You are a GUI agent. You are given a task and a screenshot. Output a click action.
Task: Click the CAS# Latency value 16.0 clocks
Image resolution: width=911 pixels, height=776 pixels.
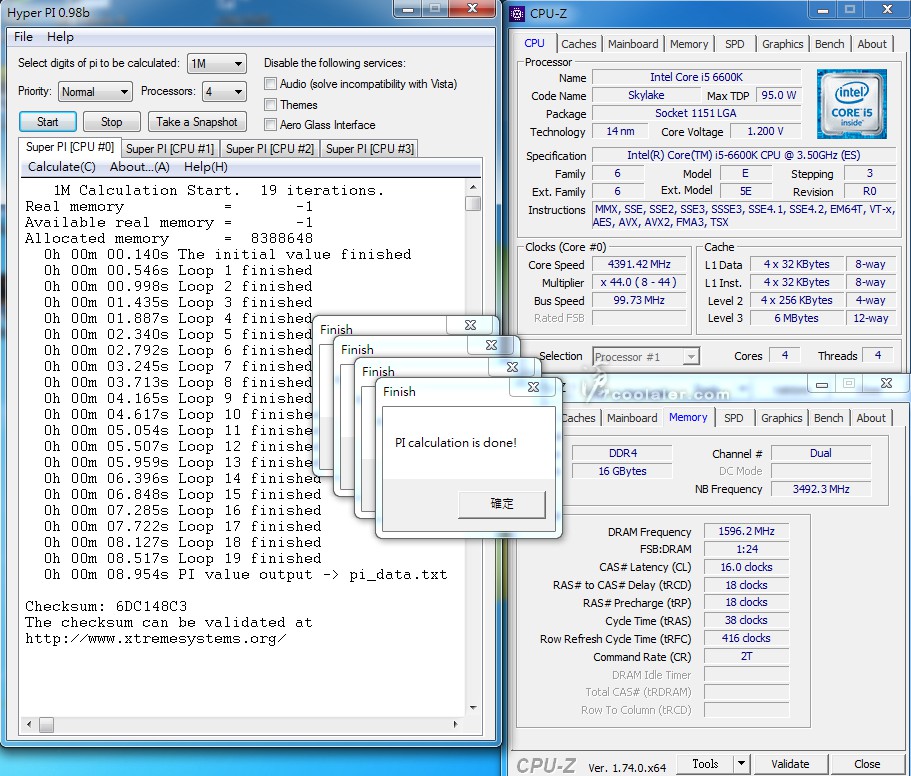pos(747,567)
